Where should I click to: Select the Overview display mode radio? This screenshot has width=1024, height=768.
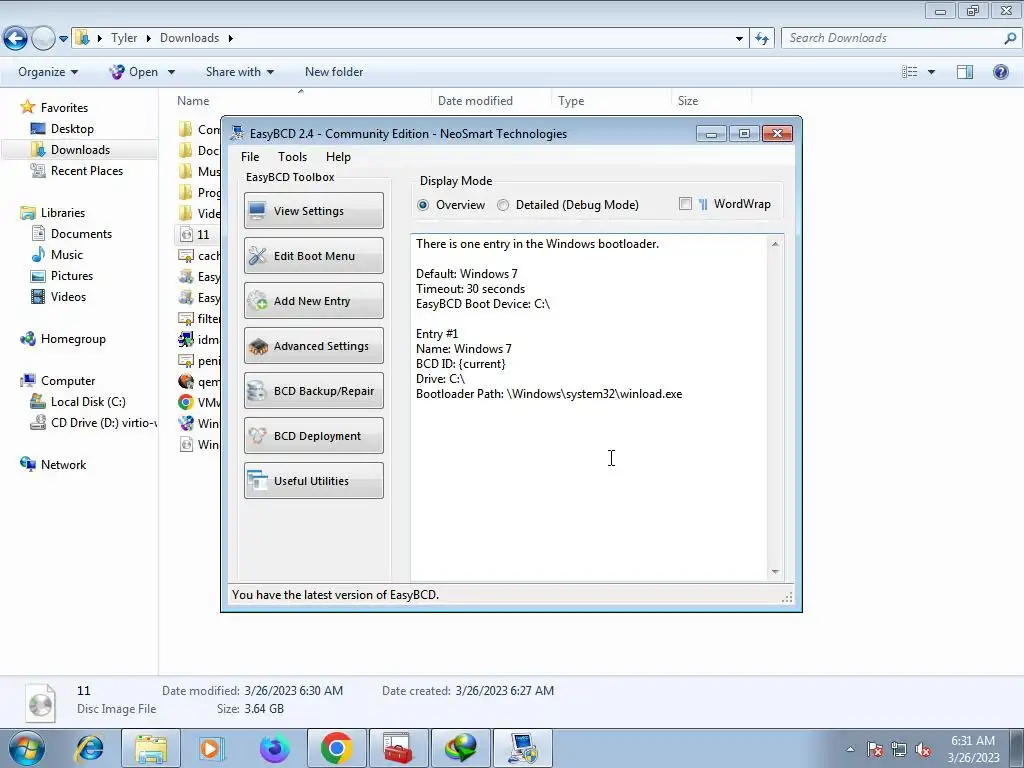(423, 205)
